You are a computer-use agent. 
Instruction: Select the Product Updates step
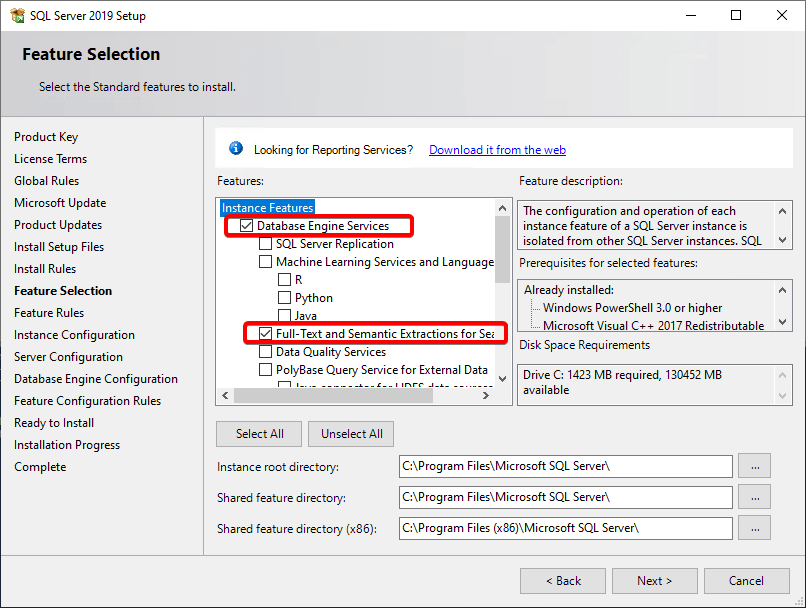(x=58, y=225)
